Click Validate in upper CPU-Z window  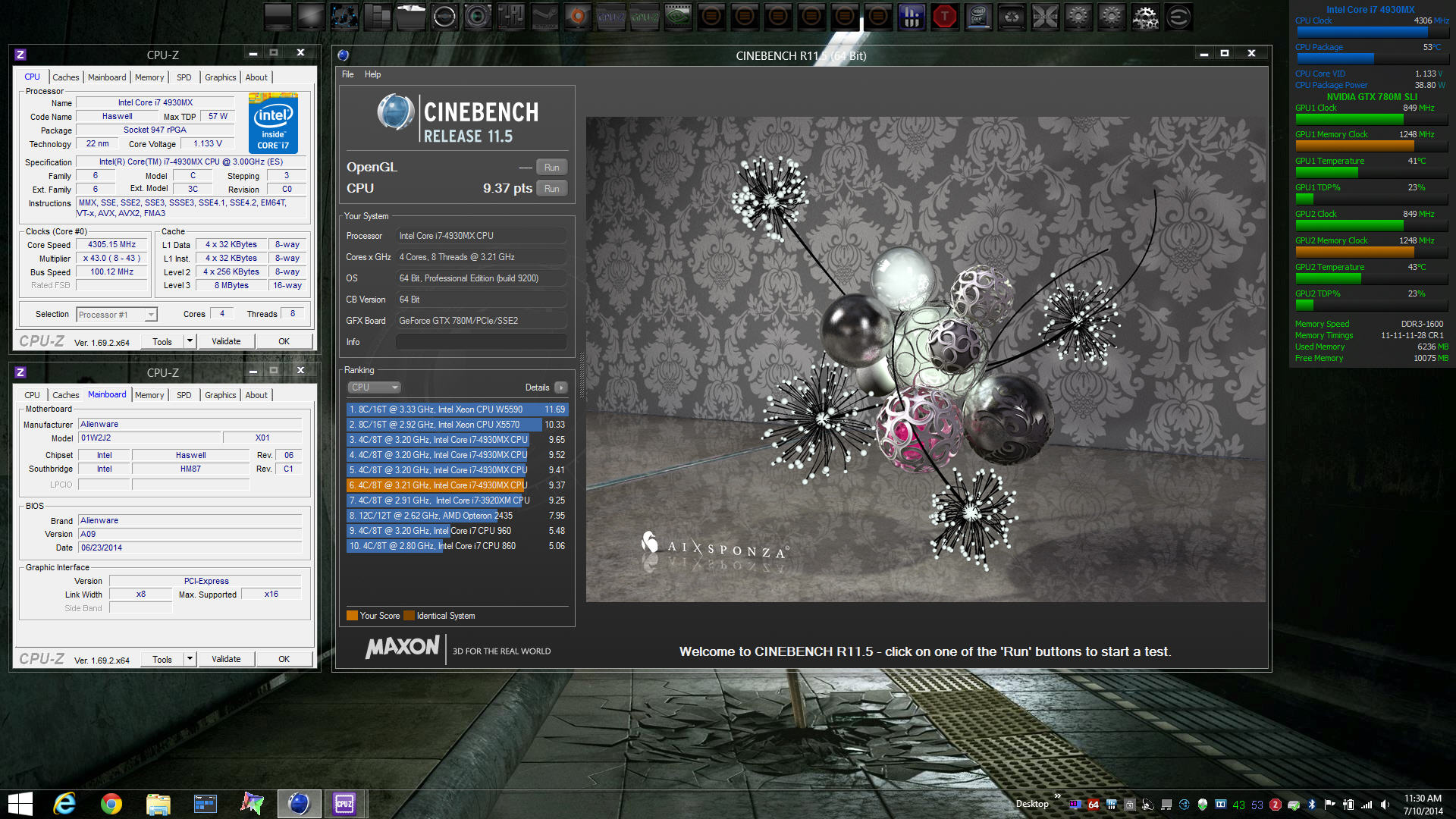(x=226, y=341)
